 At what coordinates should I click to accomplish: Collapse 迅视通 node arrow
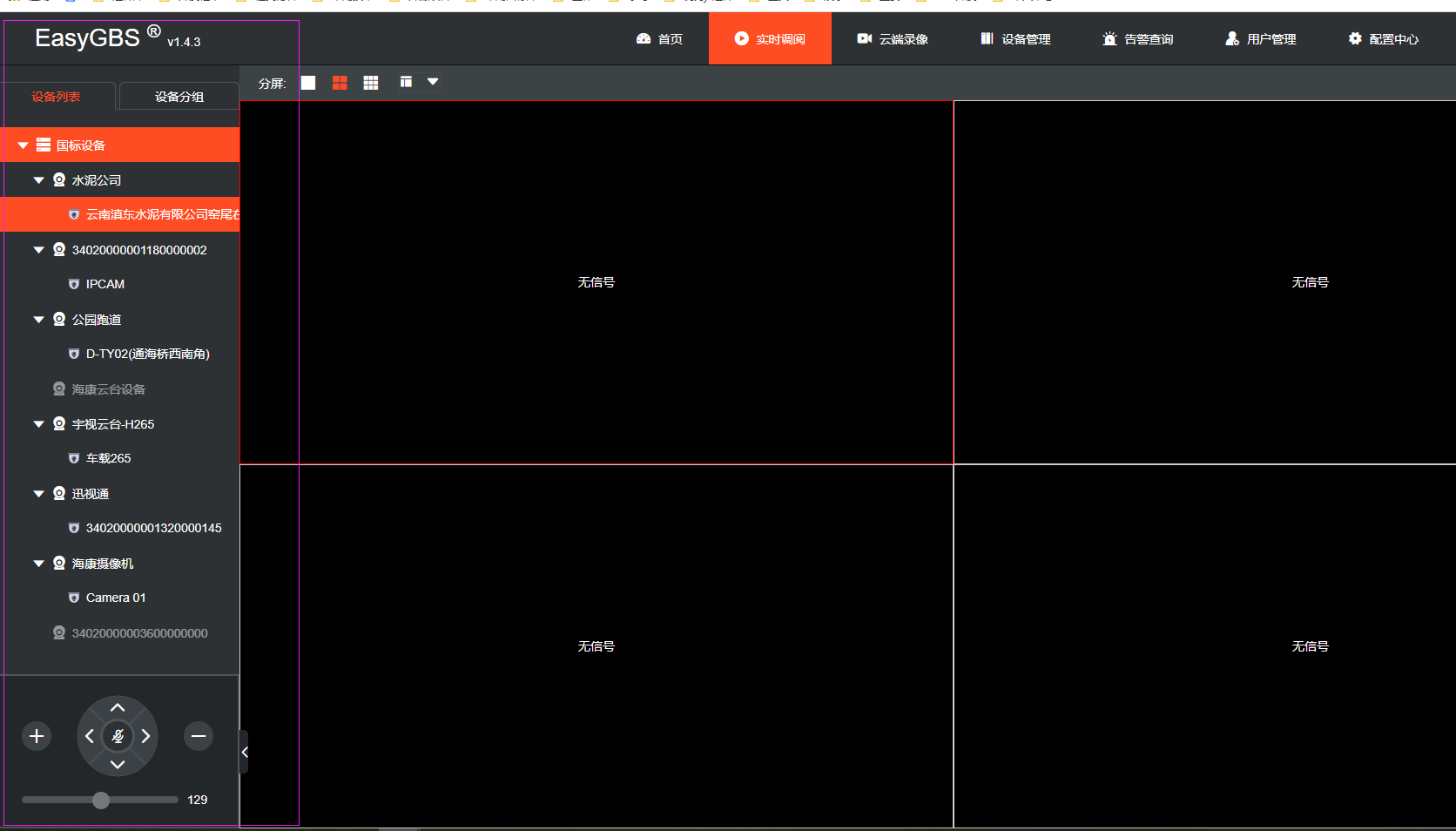[38, 494]
